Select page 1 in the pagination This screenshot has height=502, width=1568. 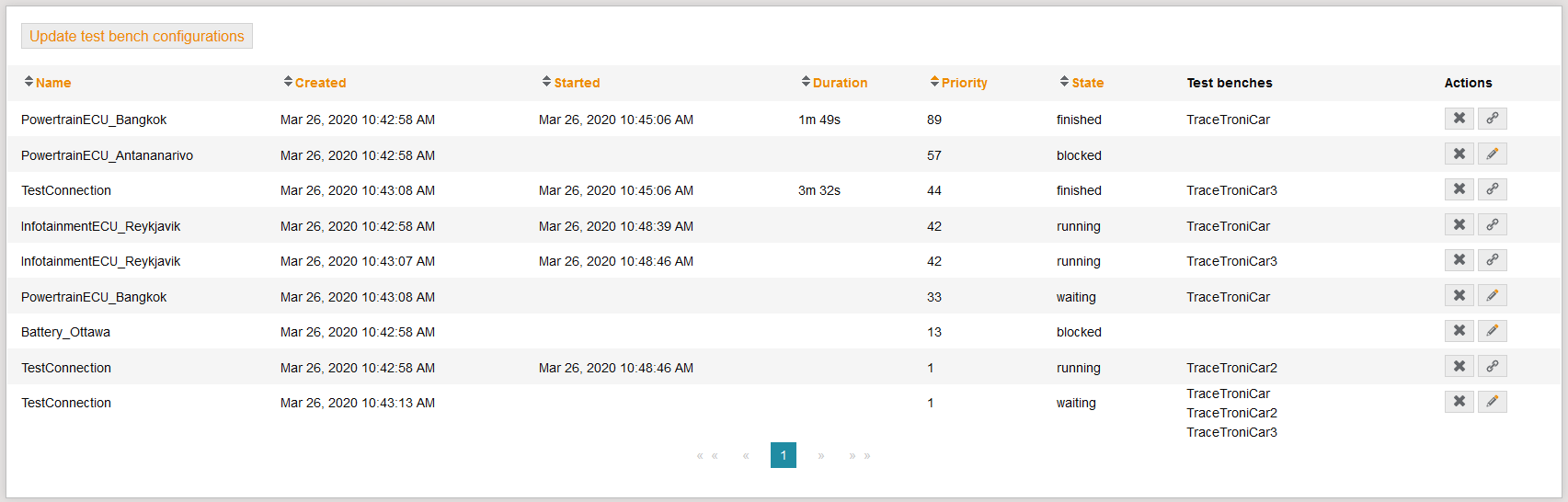[783, 455]
